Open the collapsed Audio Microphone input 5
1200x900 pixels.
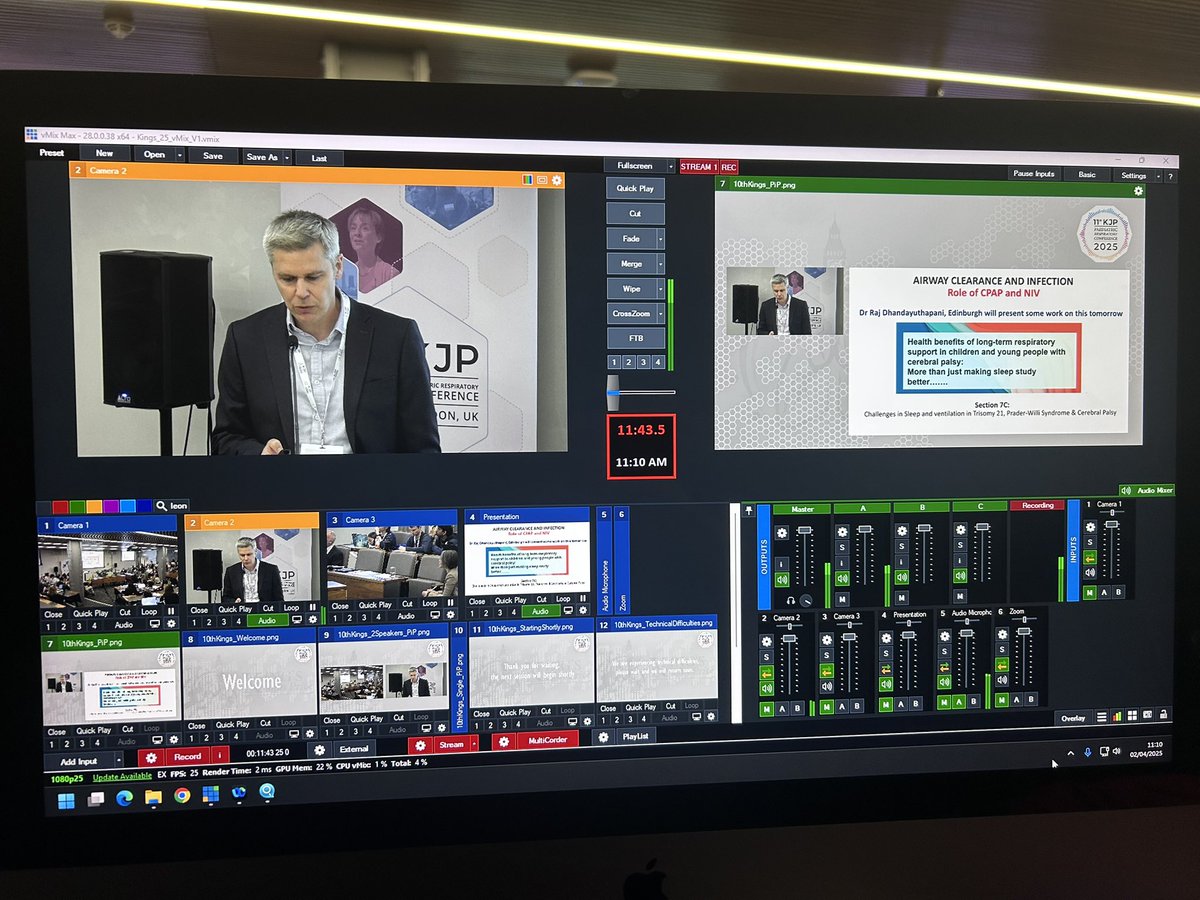pos(603,561)
